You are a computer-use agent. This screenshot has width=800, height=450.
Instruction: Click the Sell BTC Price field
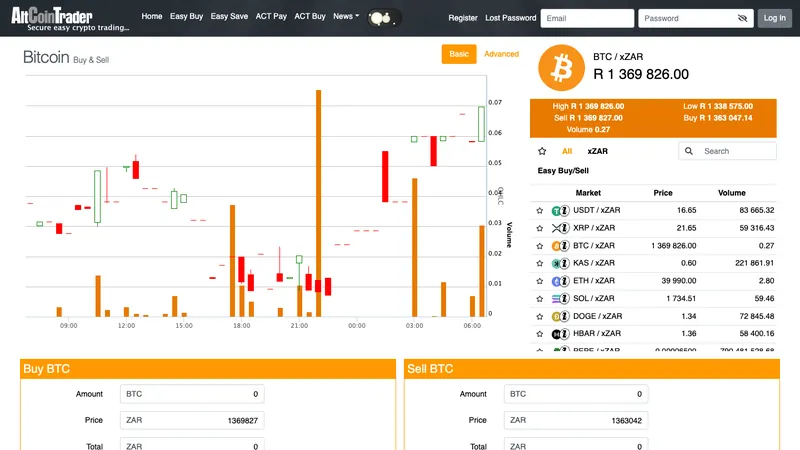pyautogui.click(x=576, y=420)
